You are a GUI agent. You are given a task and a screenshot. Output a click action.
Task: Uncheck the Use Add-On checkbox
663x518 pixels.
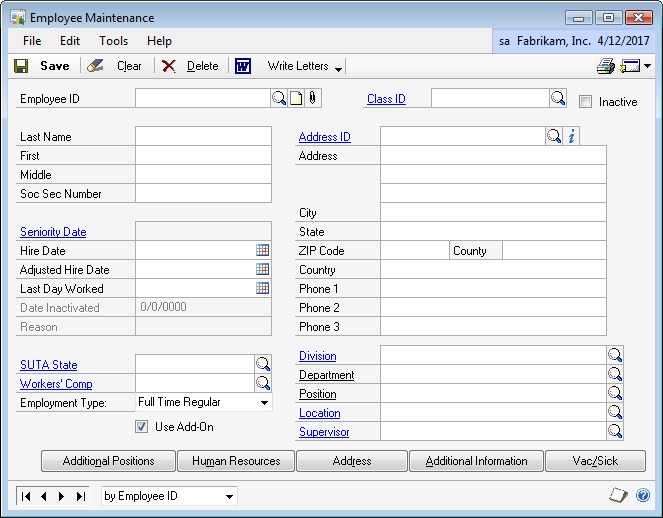[x=142, y=426]
